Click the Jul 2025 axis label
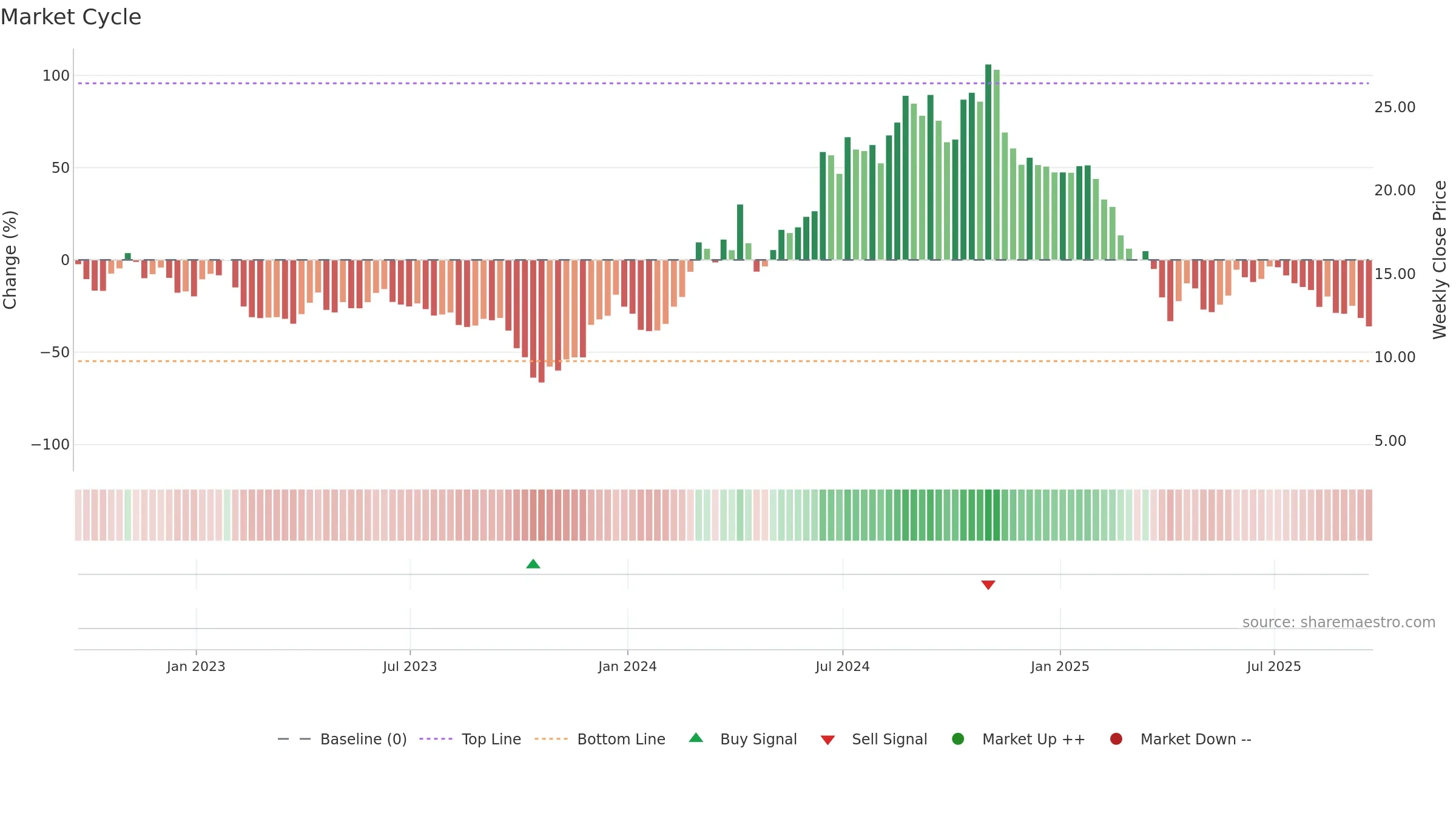 [1274, 667]
